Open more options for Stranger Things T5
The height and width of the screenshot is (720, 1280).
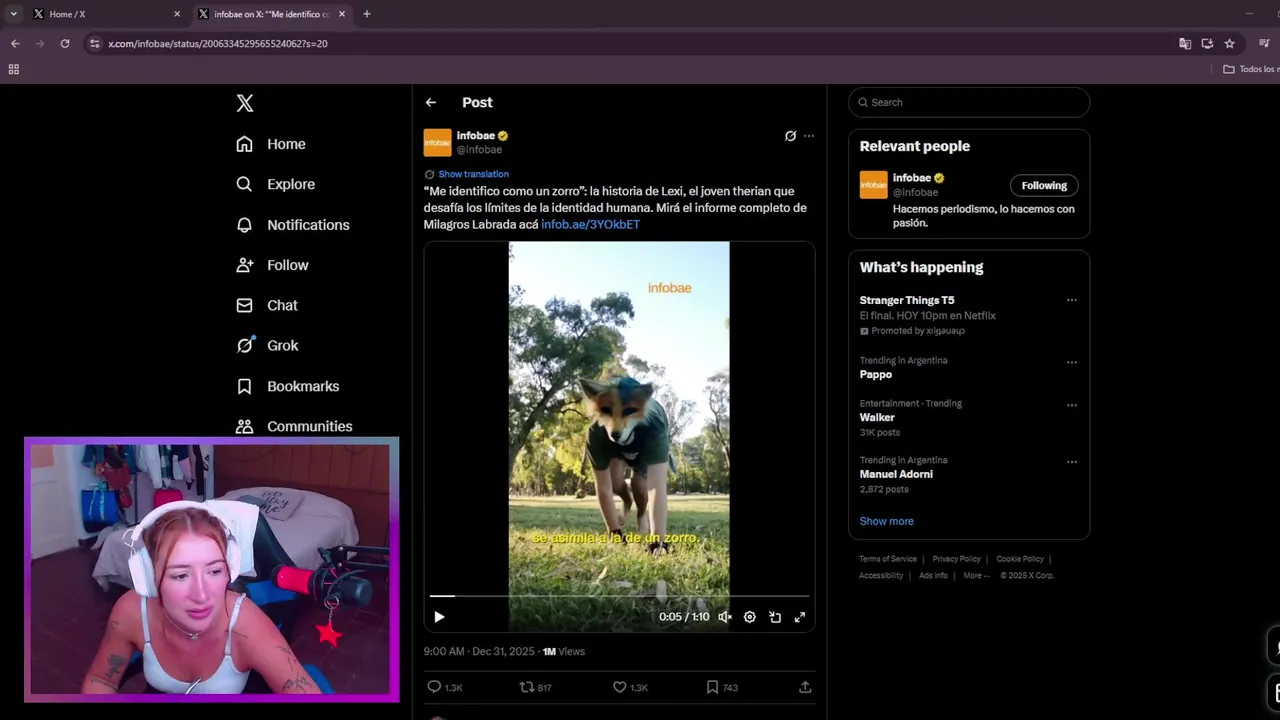[x=1072, y=300]
